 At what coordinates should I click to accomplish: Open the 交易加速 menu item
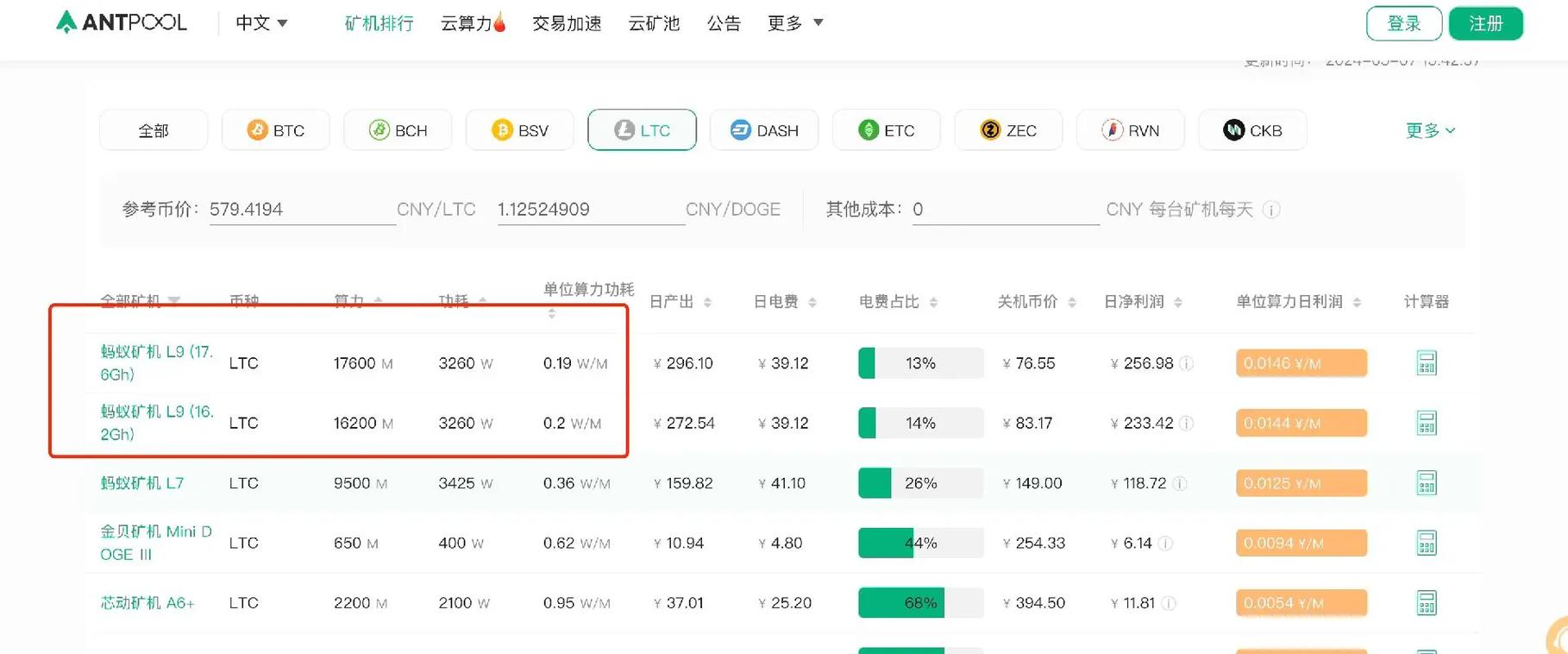(x=567, y=23)
